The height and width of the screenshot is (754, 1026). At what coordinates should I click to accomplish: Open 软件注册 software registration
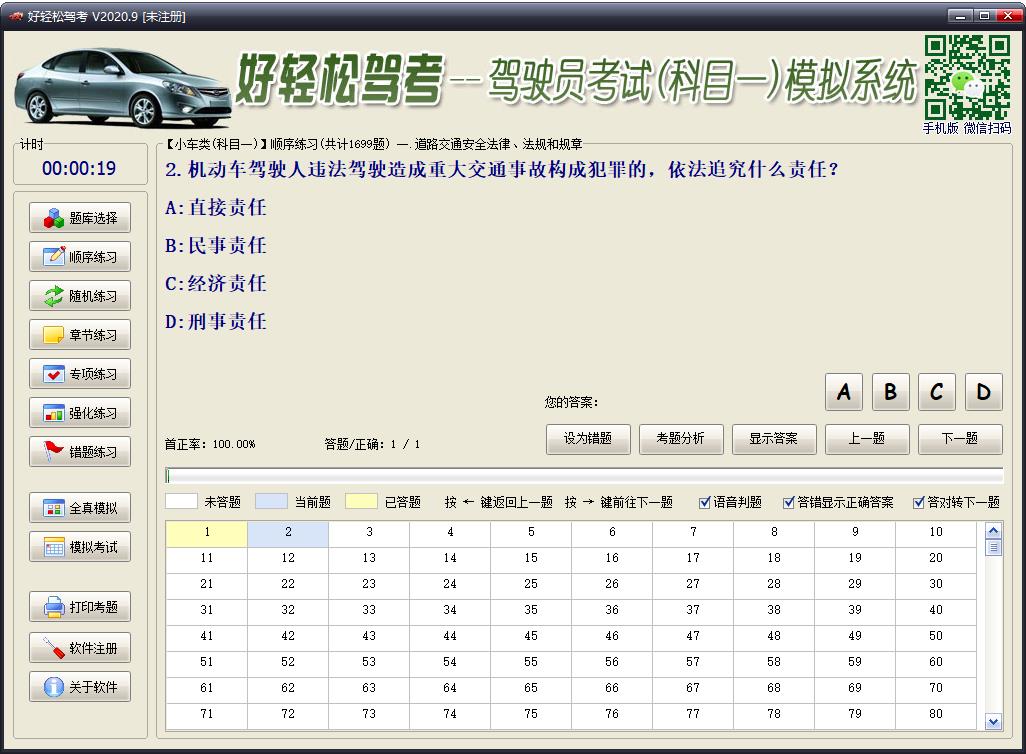tap(80, 648)
